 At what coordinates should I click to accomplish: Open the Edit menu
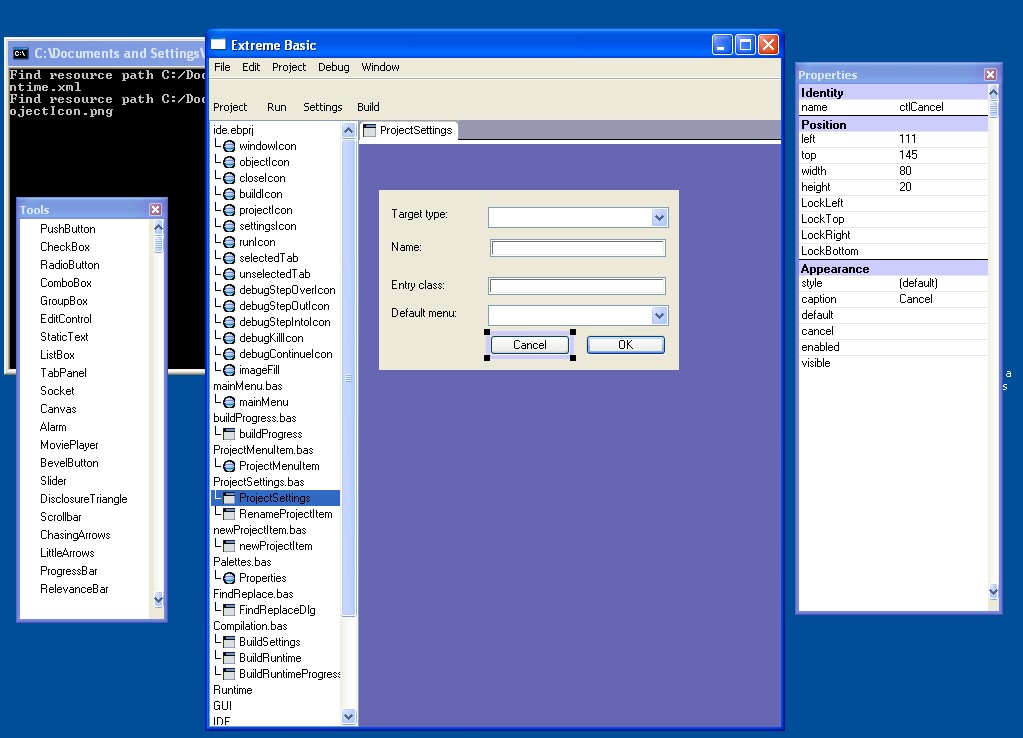(x=251, y=67)
